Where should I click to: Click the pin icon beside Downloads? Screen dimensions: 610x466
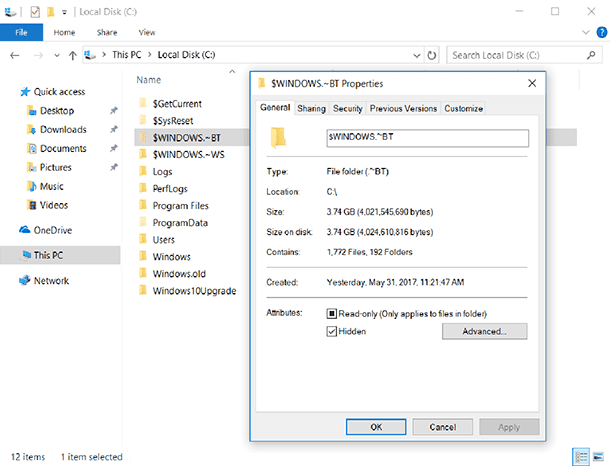coord(114,130)
